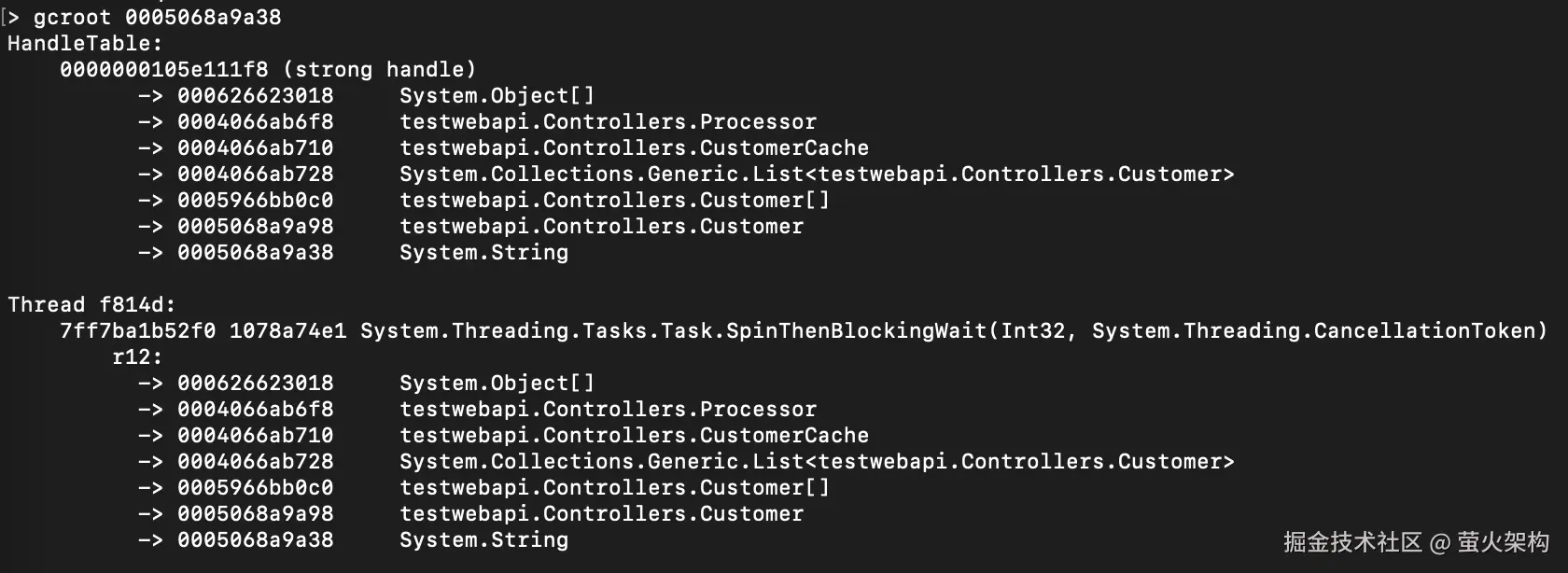Click the 掘金技术社区 watermark text

[x=1351, y=542]
